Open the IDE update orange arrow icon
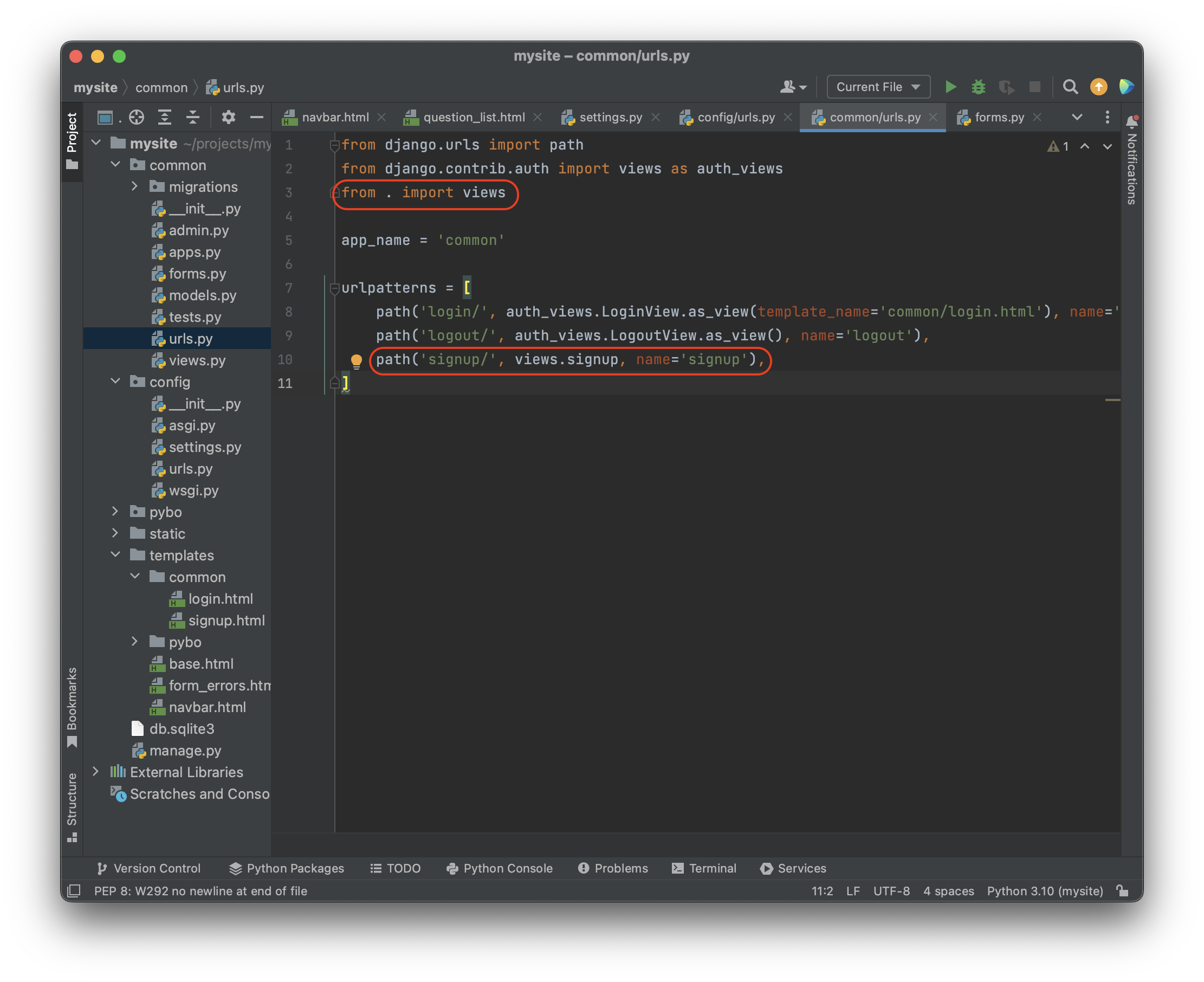Viewport: 1204px width, 982px height. pos(1098,87)
